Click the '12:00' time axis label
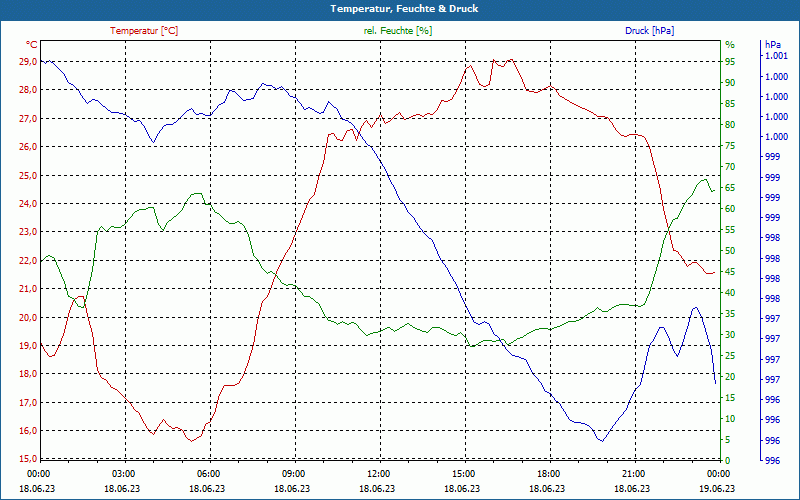 tap(379, 473)
